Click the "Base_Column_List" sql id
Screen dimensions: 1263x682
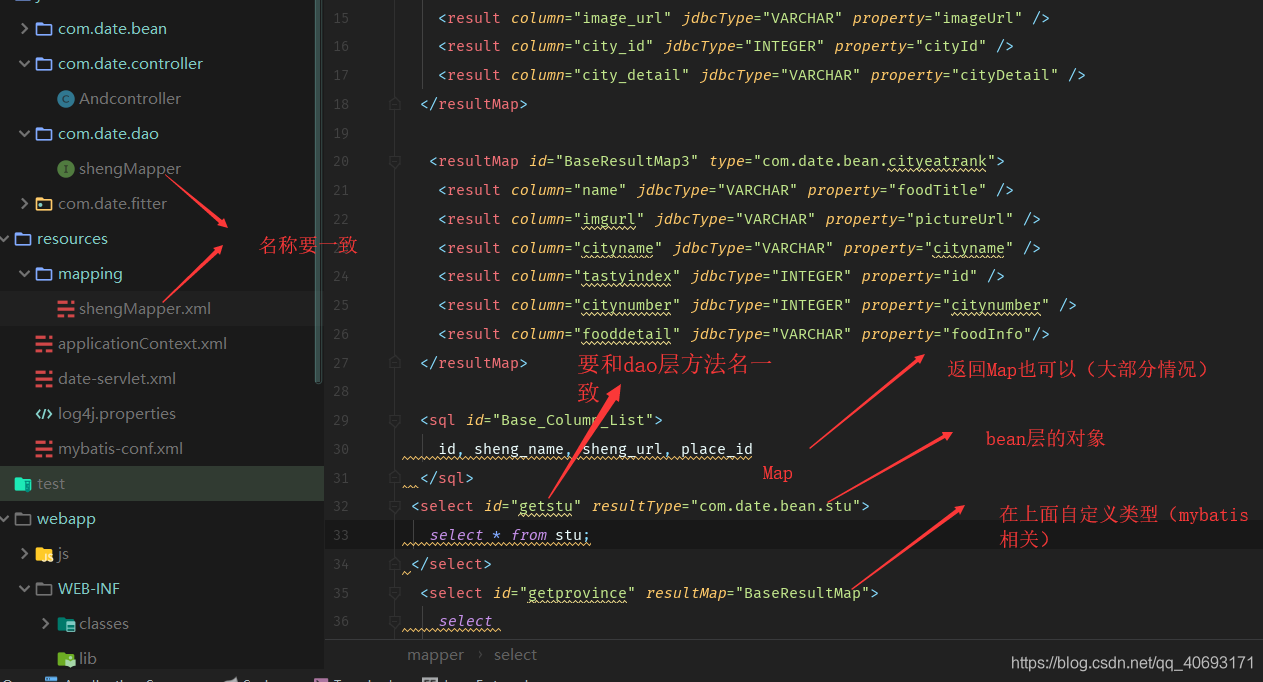573,420
